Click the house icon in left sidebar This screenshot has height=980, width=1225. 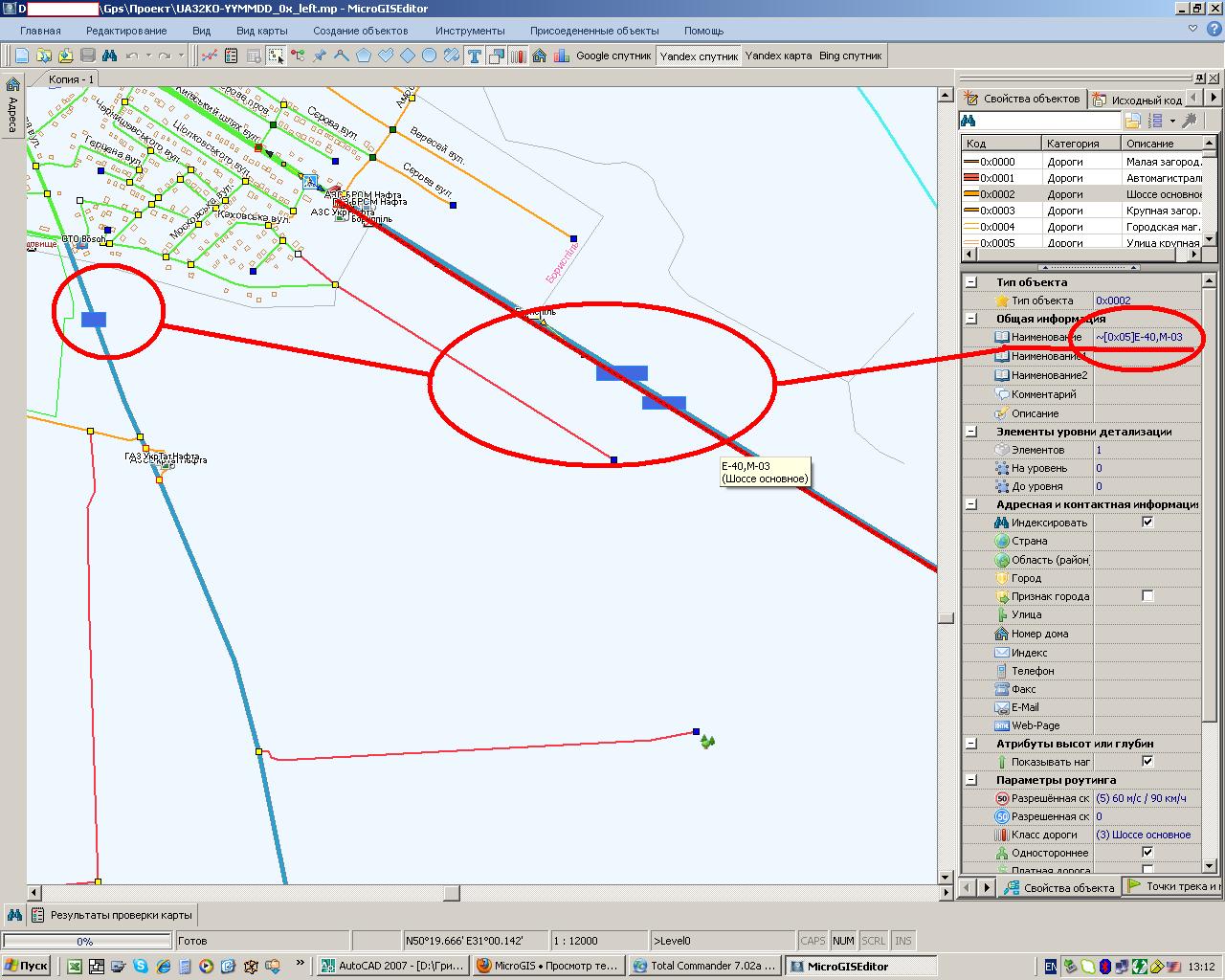(12, 84)
